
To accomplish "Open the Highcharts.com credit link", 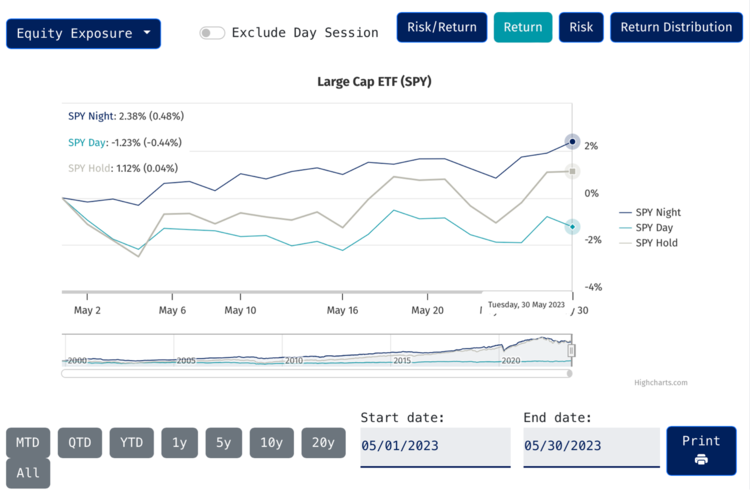I will coord(660,382).
